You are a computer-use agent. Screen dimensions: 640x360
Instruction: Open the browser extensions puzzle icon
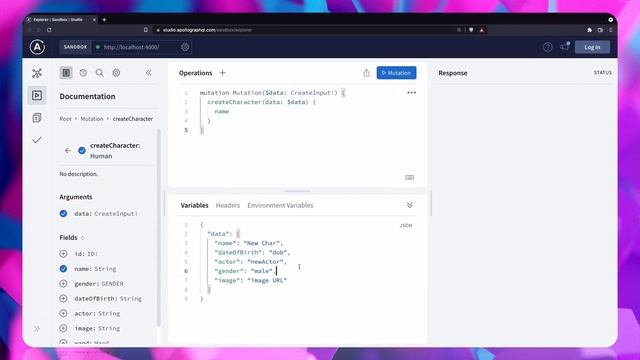(x=589, y=30)
